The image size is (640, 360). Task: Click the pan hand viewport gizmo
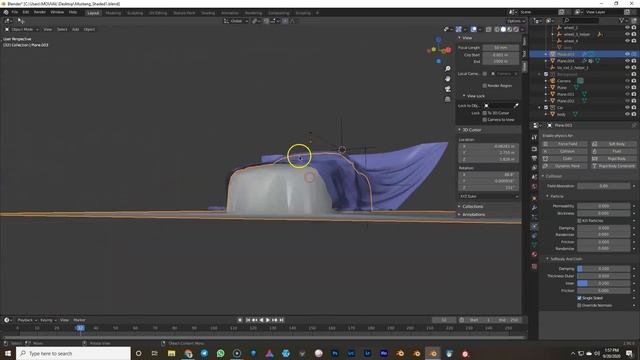pos(448,78)
